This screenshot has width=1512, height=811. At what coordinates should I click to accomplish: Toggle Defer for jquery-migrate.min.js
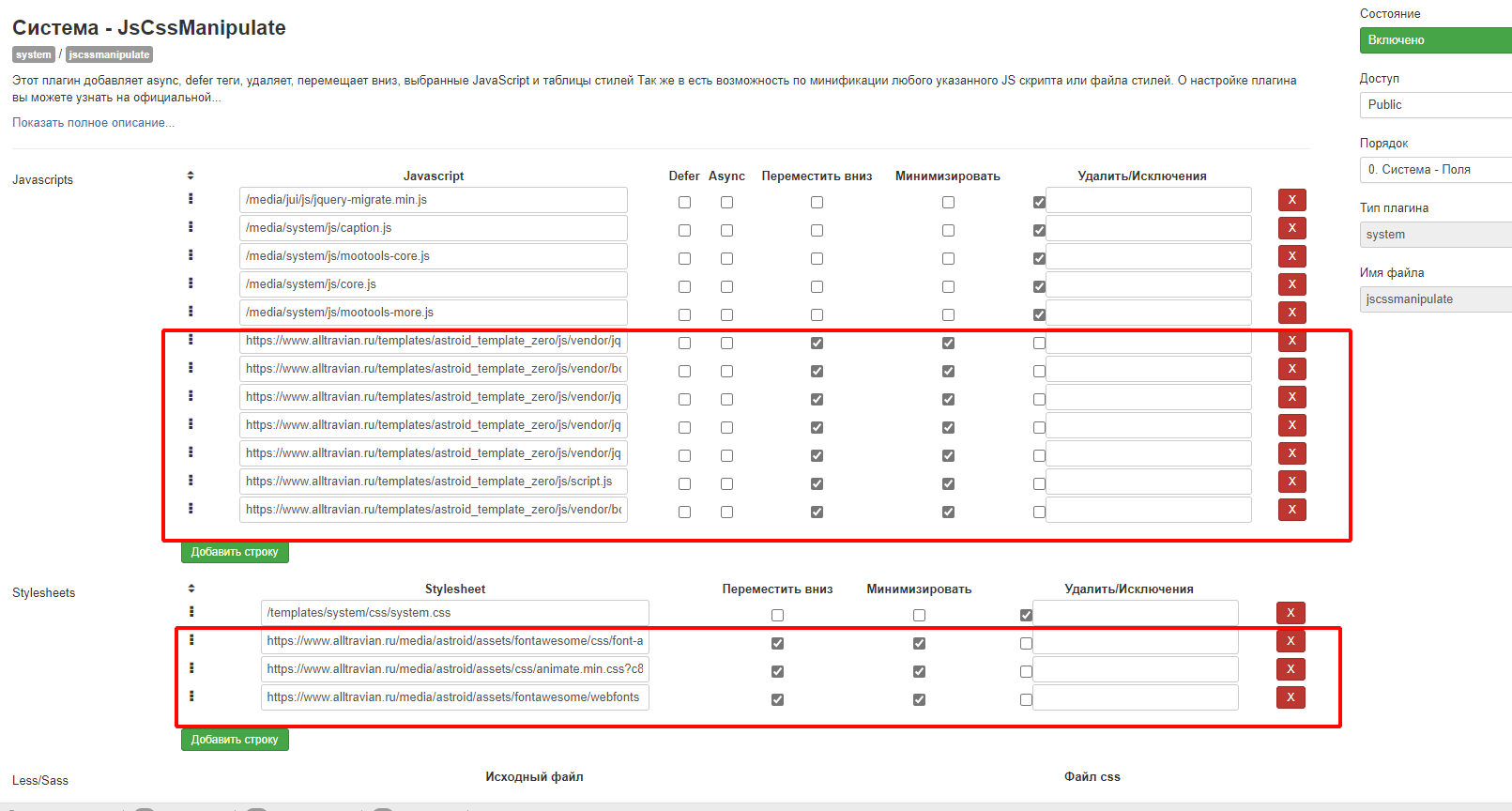tap(684, 203)
